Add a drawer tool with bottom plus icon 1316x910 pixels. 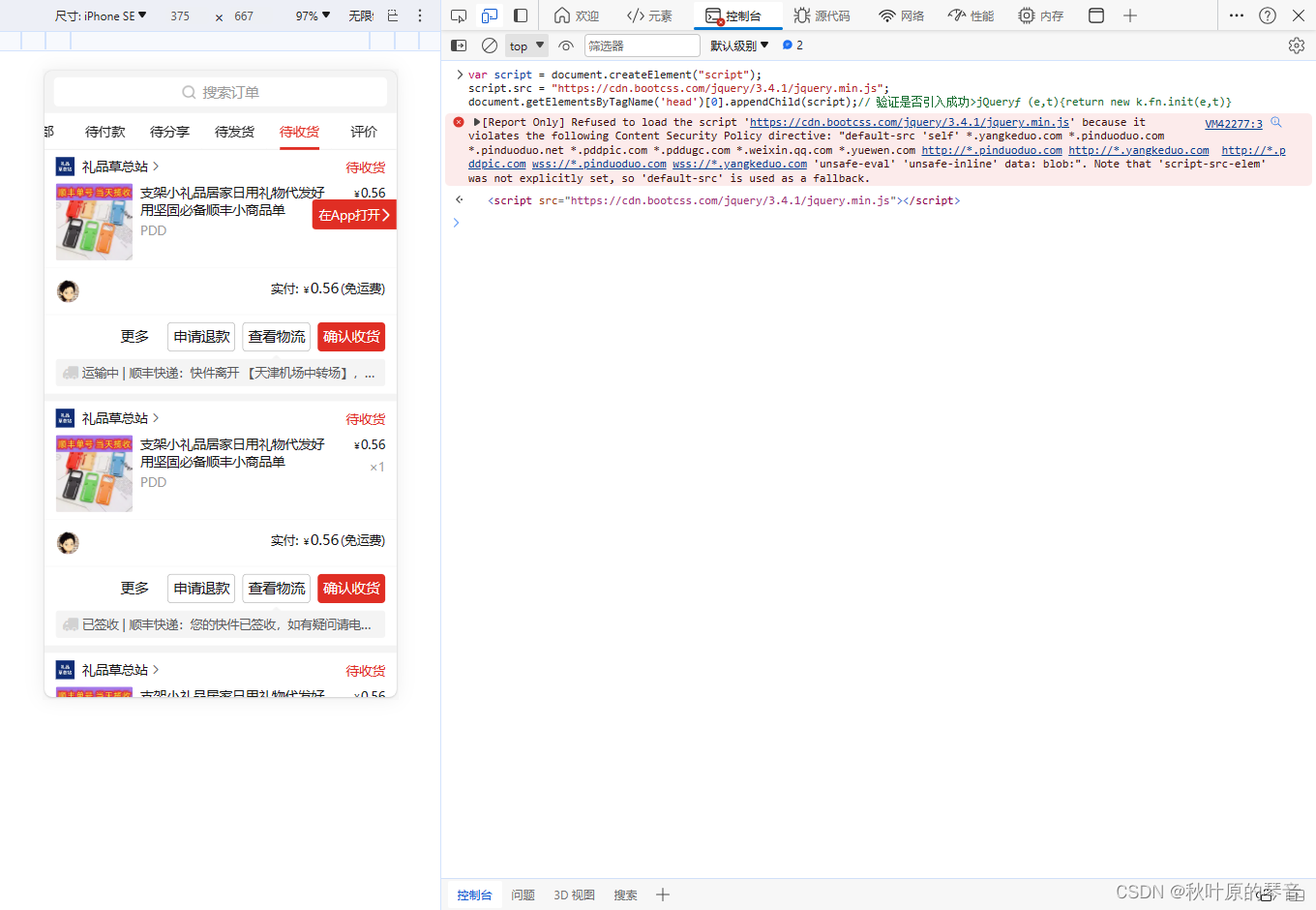(663, 895)
